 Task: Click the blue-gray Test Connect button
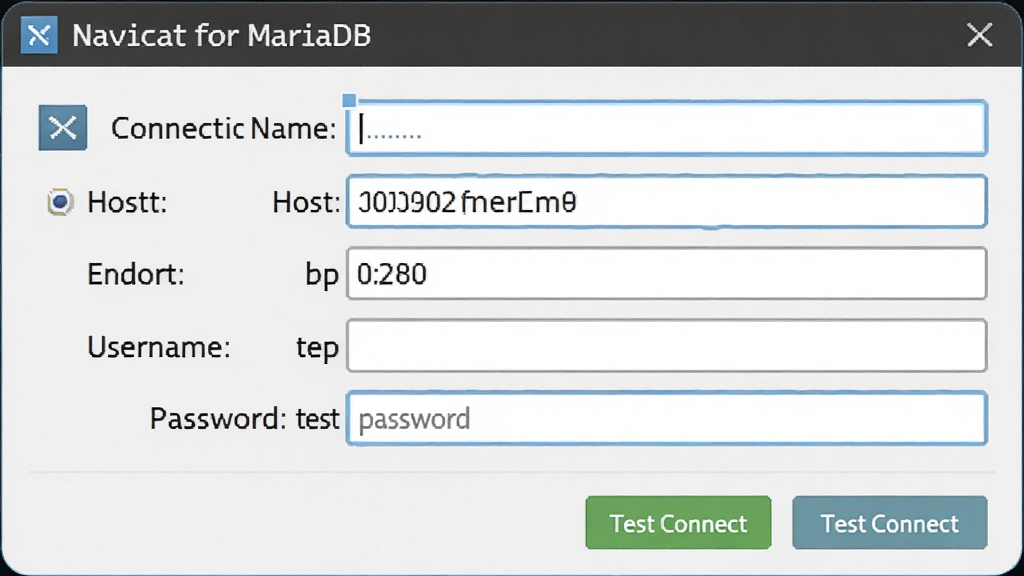889,522
